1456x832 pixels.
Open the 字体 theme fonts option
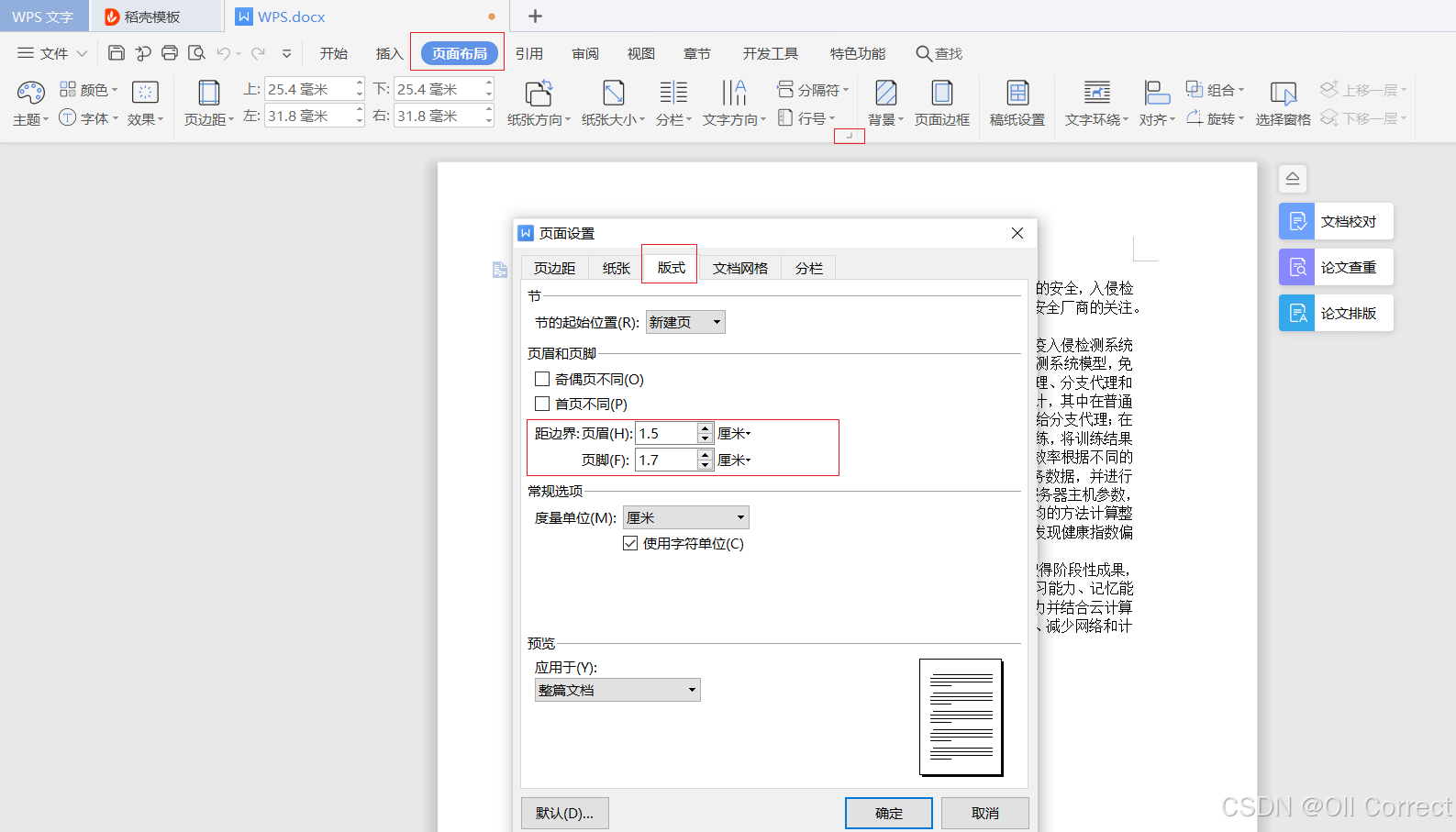click(x=89, y=117)
